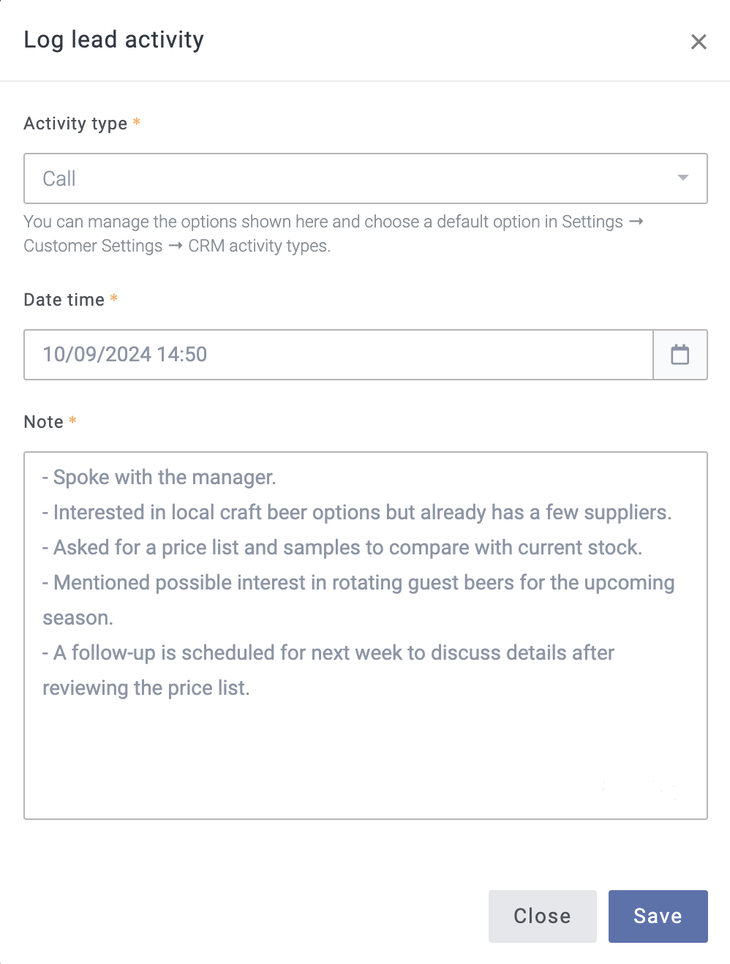Screen dimensions: 730x964
Task: Click the 'Date time' field label
Action: pos(64,300)
